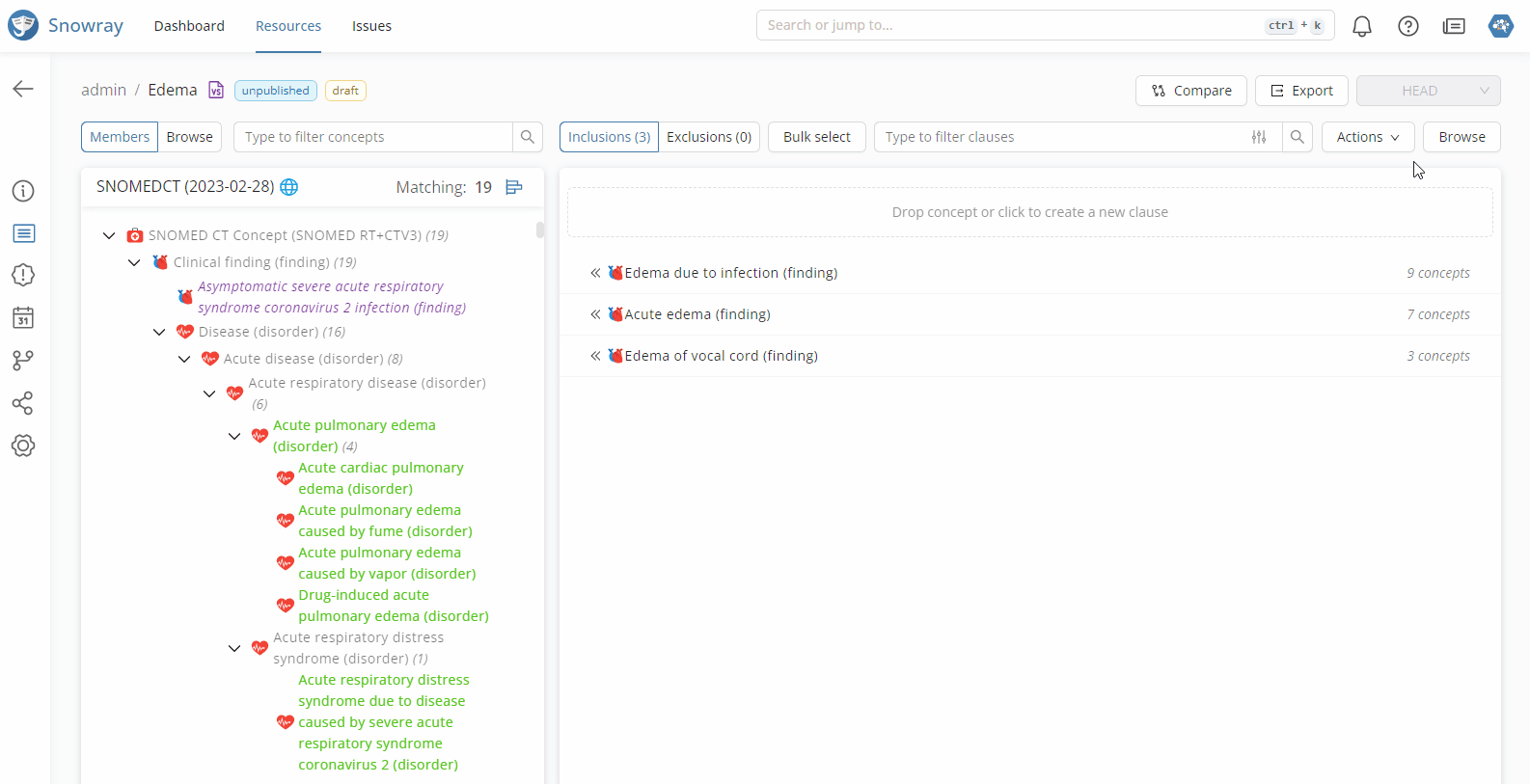Click the clause filter options sliders icon
The width and height of the screenshot is (1530, 784).
coord(1259,137)
